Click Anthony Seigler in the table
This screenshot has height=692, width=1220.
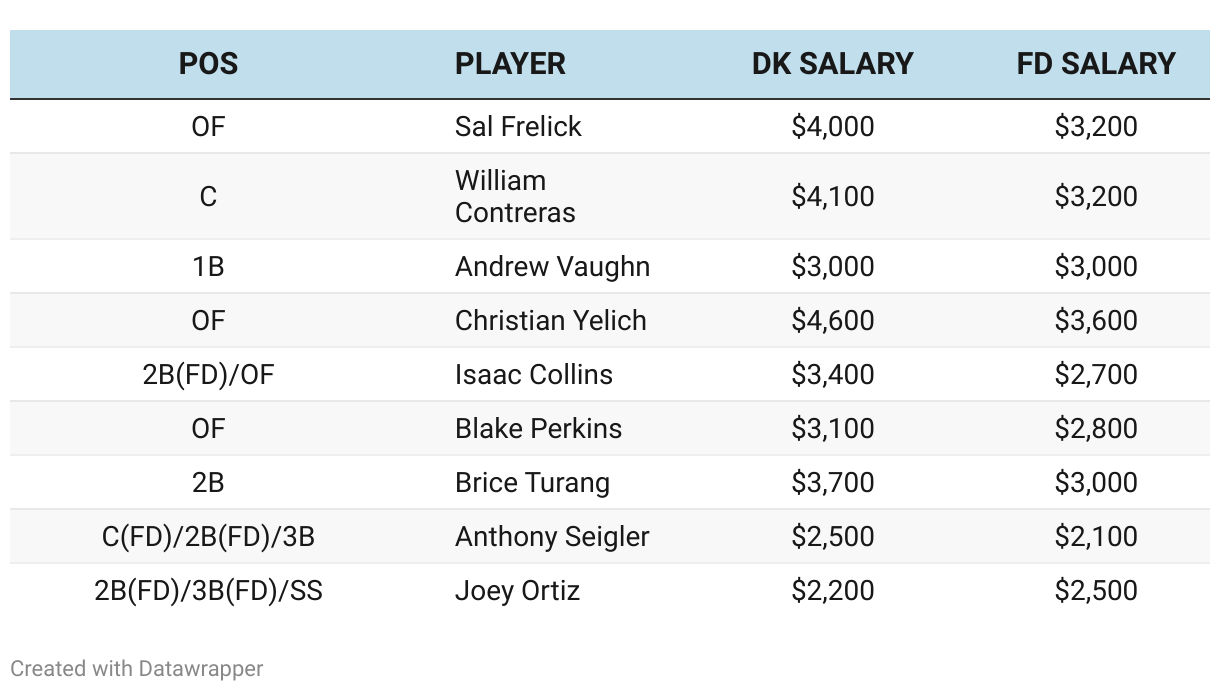[552, 536]
